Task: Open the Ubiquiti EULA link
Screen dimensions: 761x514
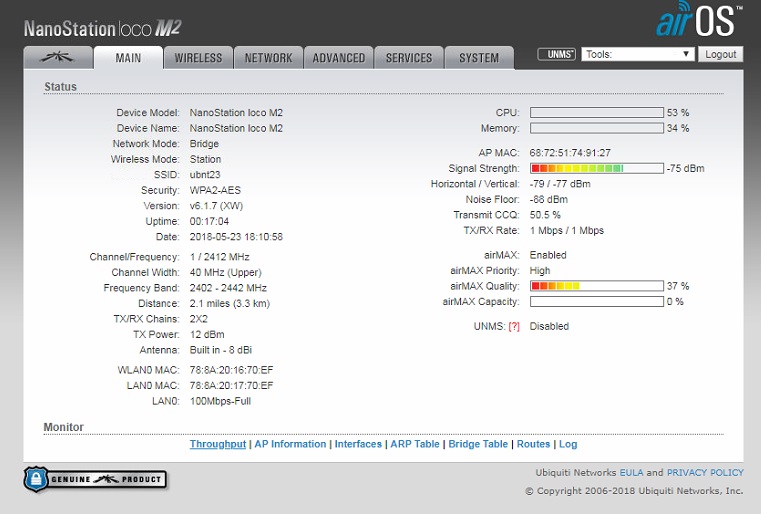Action: [x=631, y=473]
